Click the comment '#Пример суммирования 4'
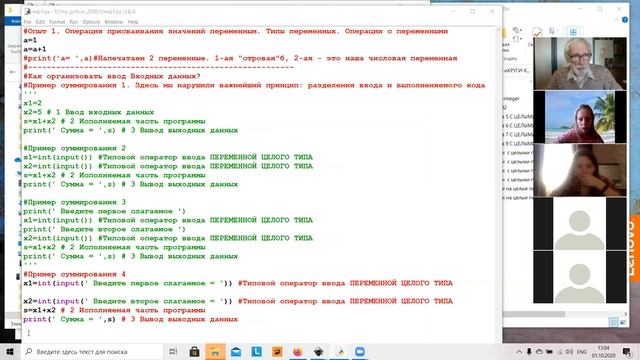 point(74,274)
